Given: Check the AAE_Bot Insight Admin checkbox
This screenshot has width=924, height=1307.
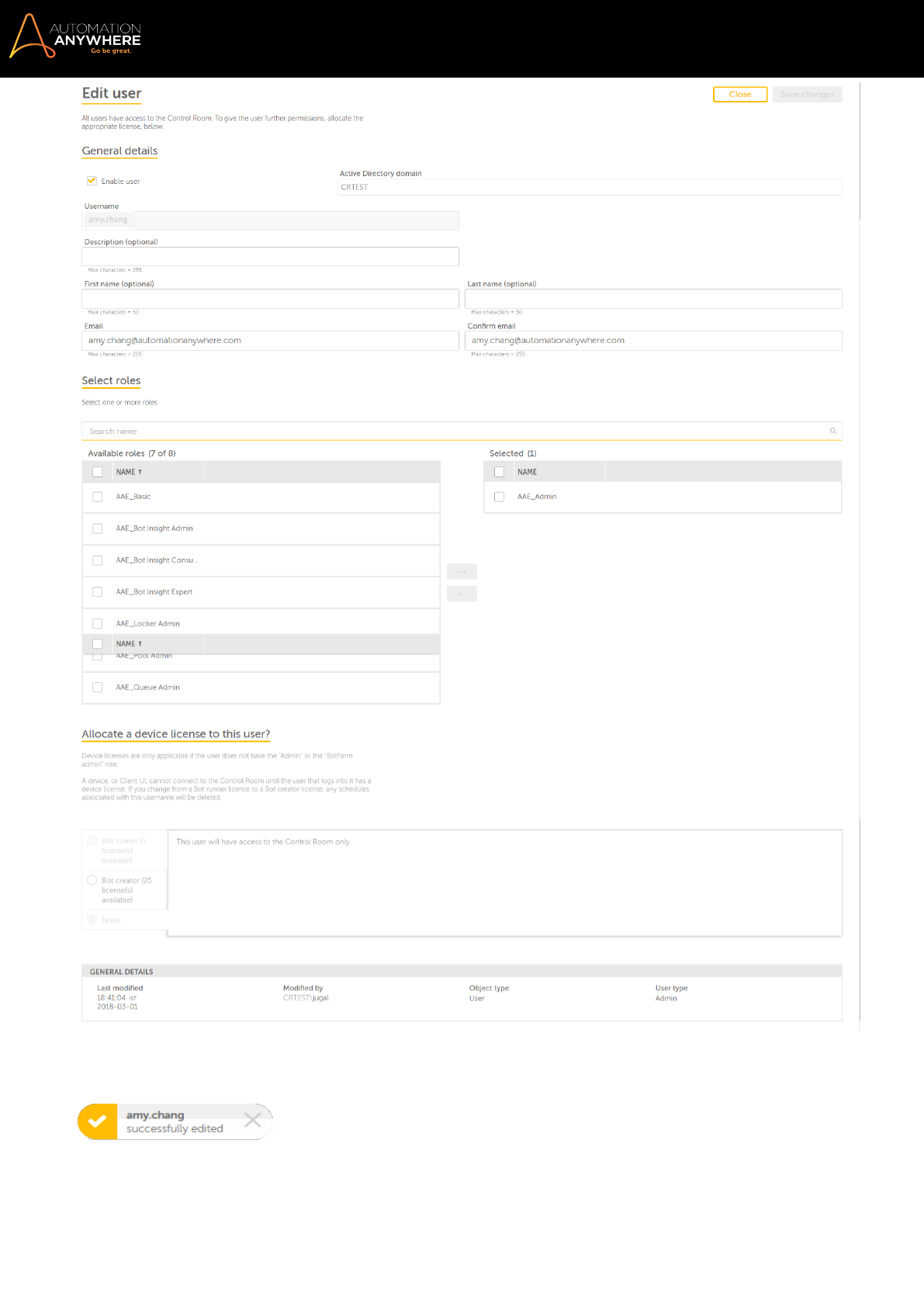Looking at the screenshot, I should tap(98, 529).
